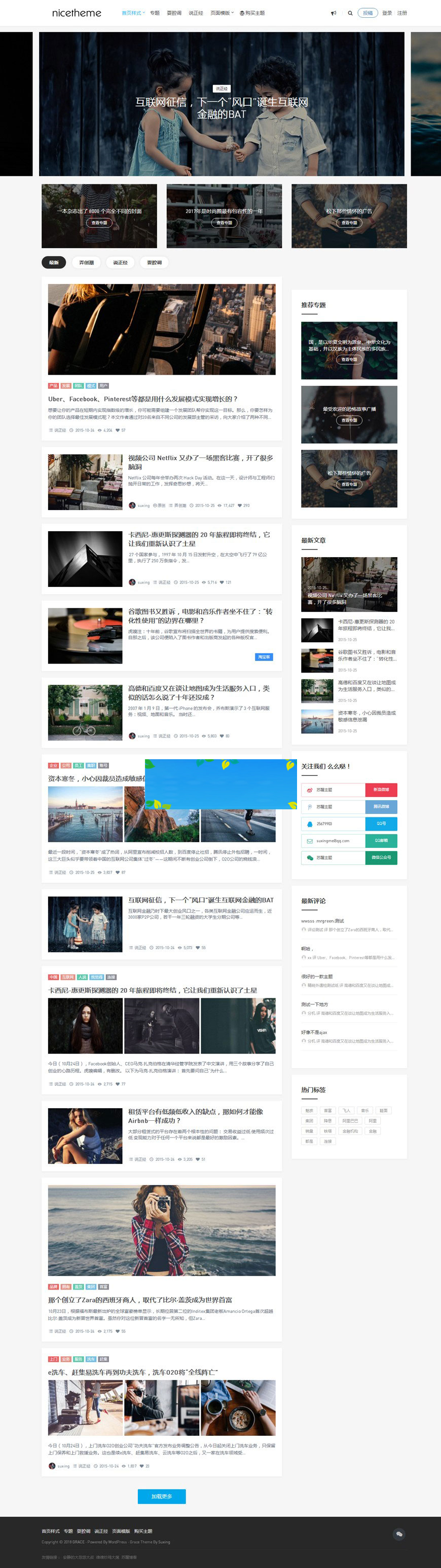Click the WeChat icon in follow widget
The height and width of the screenshot is (1568, 441).
(309, 857)
